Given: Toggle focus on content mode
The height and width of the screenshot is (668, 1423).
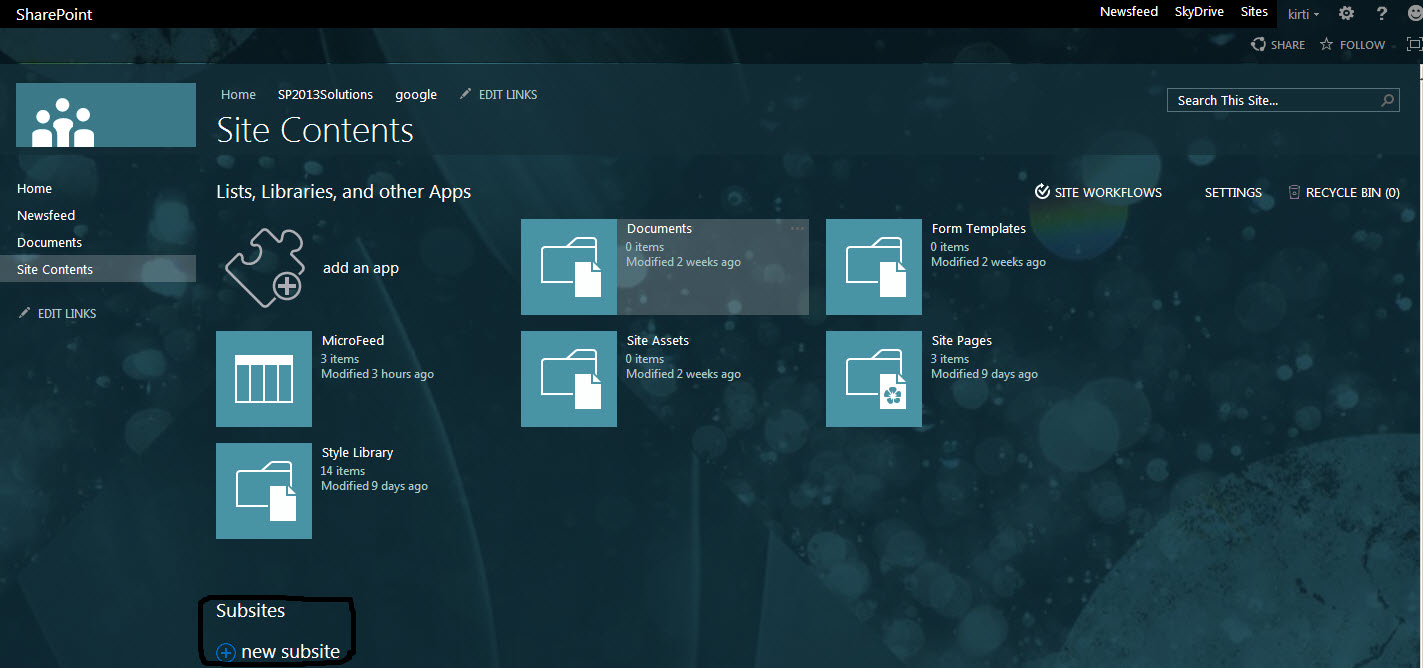Looking at the screenshot, I should [1414, 44].
